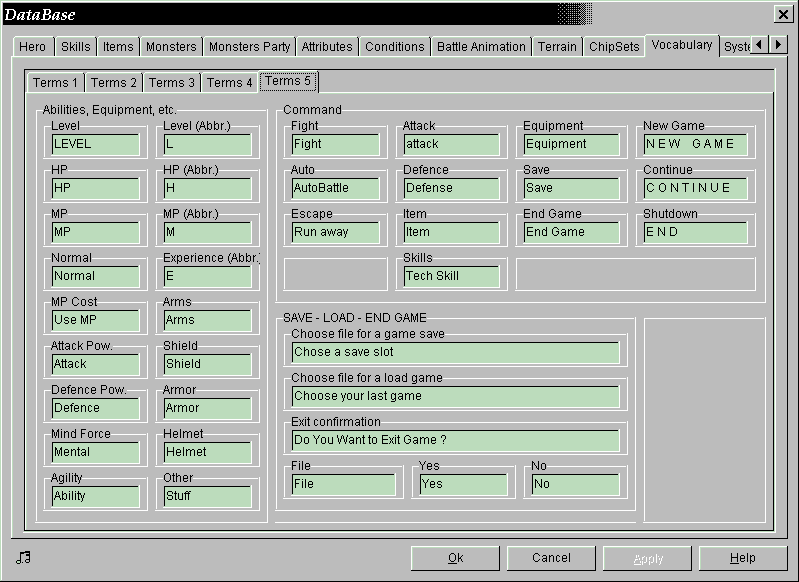Edit the Yes term field
Image resolution: width=799 pixels, height=582 pixels.
(x=463, y=484)
